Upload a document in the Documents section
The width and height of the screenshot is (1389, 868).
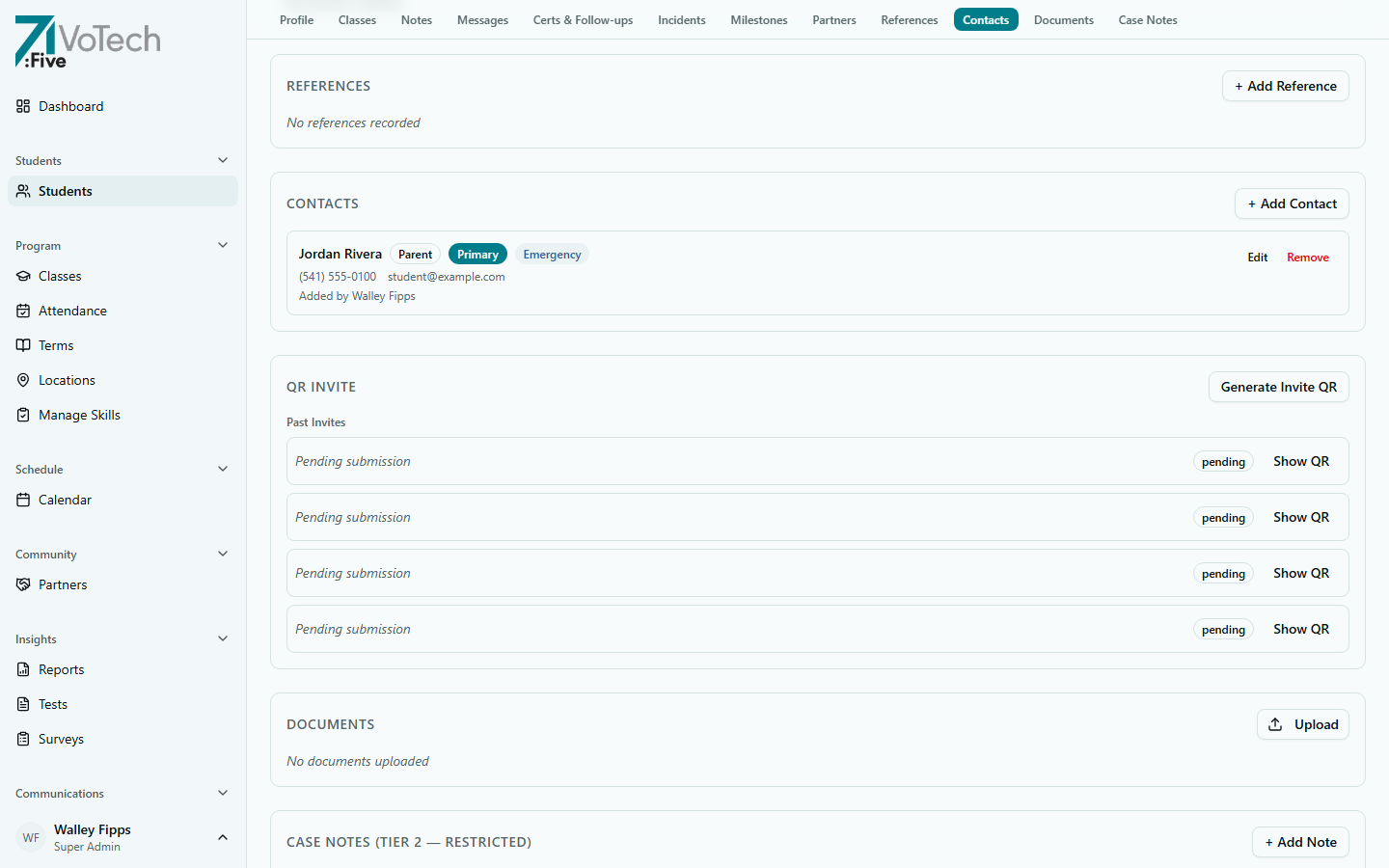tap(1302, 724)
